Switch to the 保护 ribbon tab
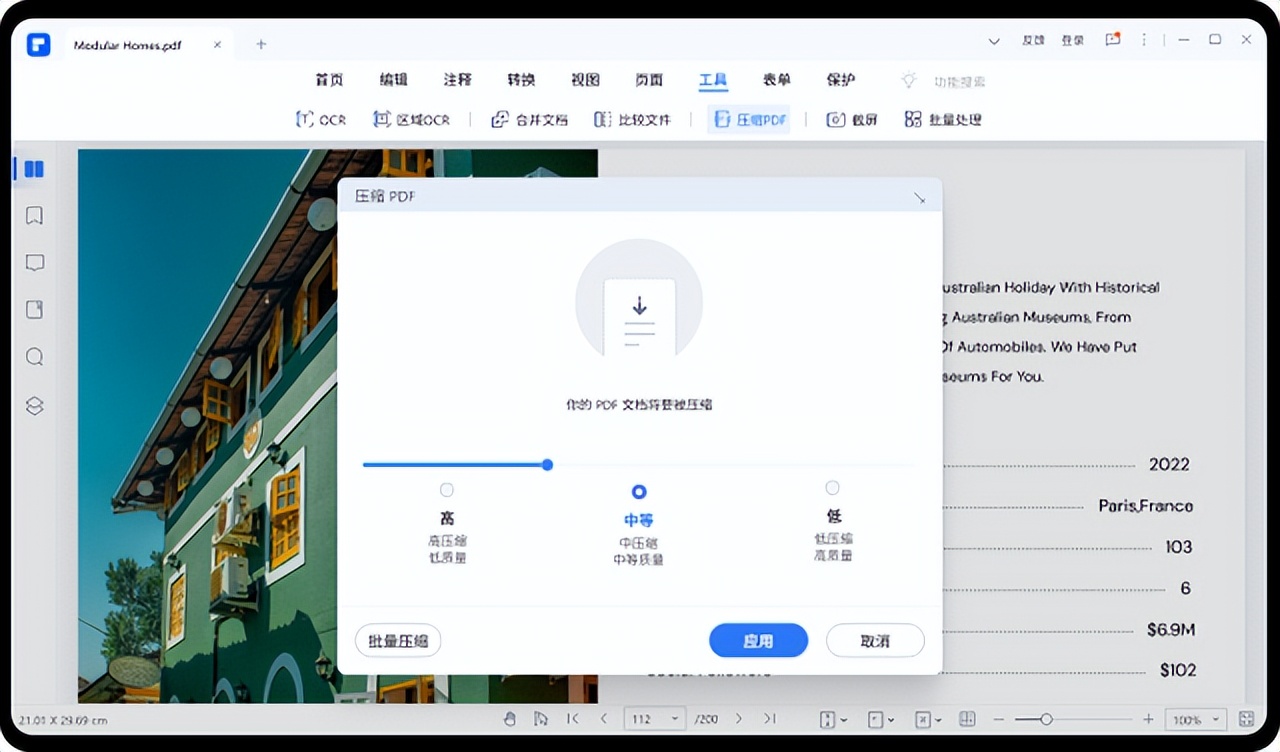 841,80
